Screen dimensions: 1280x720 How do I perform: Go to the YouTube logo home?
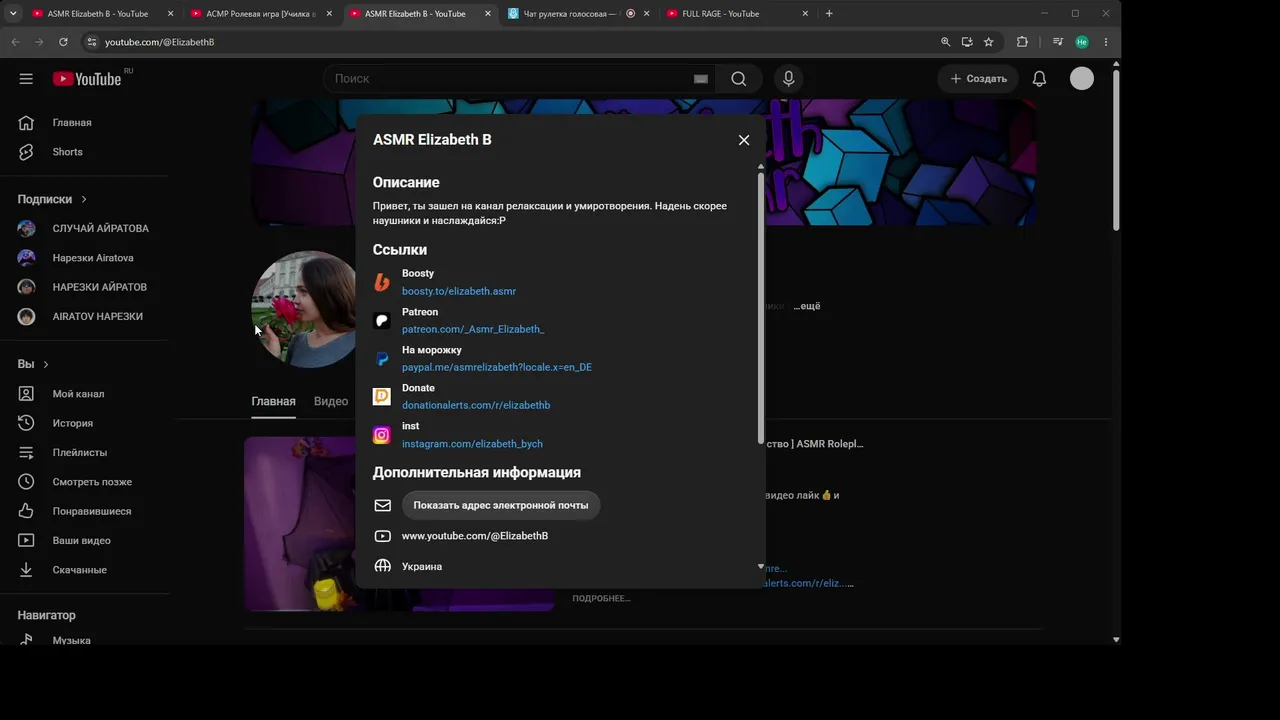[x=87, y=79]
